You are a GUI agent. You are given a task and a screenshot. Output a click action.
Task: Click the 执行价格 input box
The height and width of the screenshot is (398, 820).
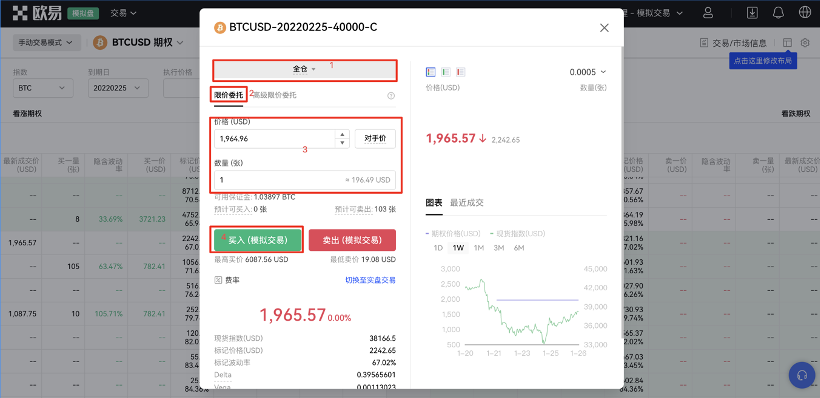coord(182,88)
